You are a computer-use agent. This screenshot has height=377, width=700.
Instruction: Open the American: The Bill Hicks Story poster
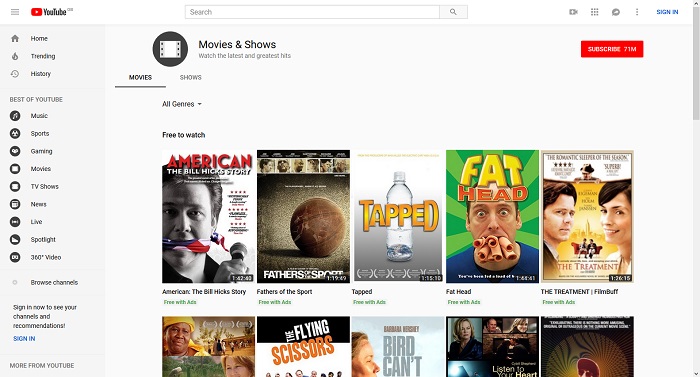tap(208, 216)
